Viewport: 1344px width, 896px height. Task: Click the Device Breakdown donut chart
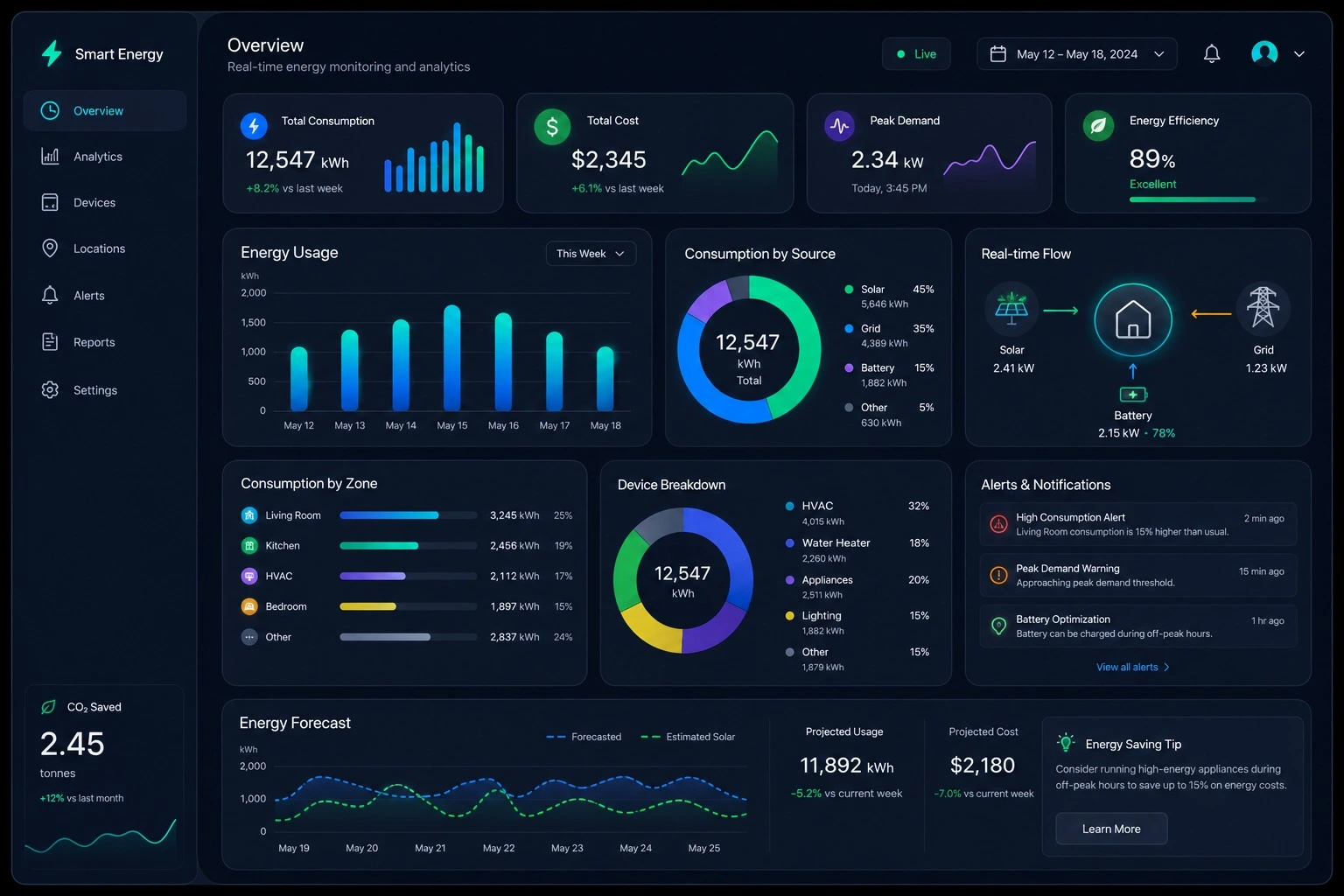click(x=682, y=580)
